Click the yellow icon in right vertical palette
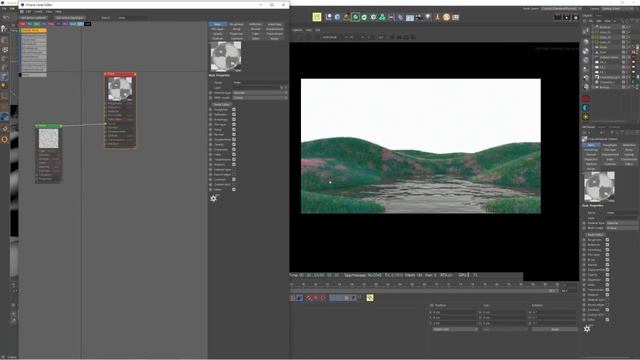This screenshot has height=360, width=640. pos(586,117)
